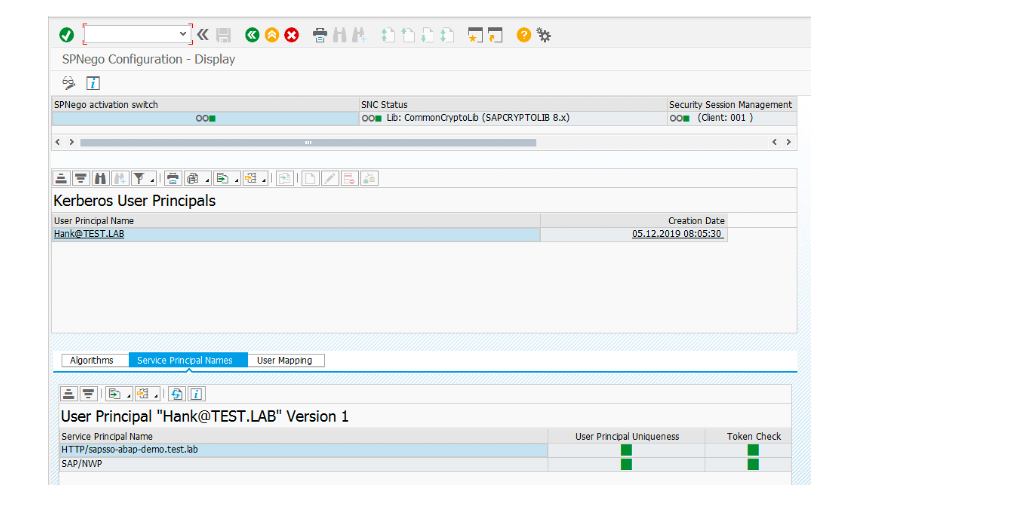Open Help via the orange question mark
The width and height of the screenshot is (1024, 512).
click(523, 35)
